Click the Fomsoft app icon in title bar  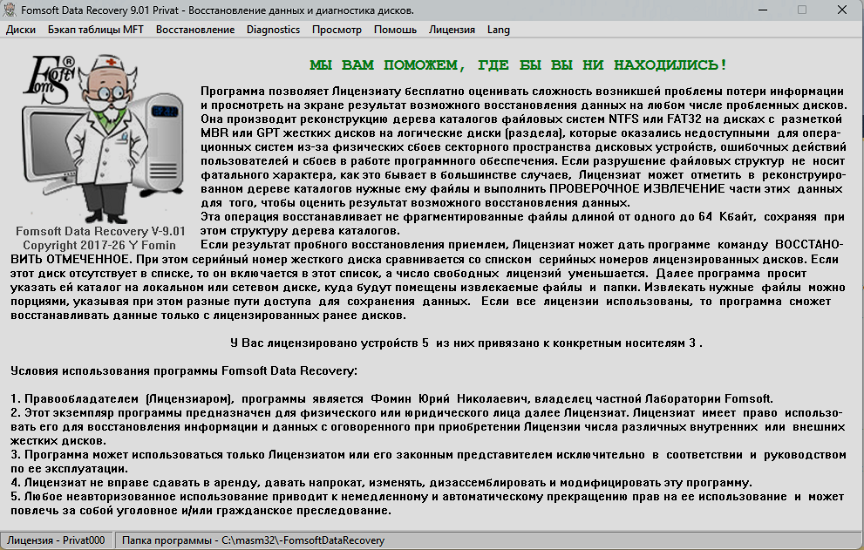(x=9, y=10)
